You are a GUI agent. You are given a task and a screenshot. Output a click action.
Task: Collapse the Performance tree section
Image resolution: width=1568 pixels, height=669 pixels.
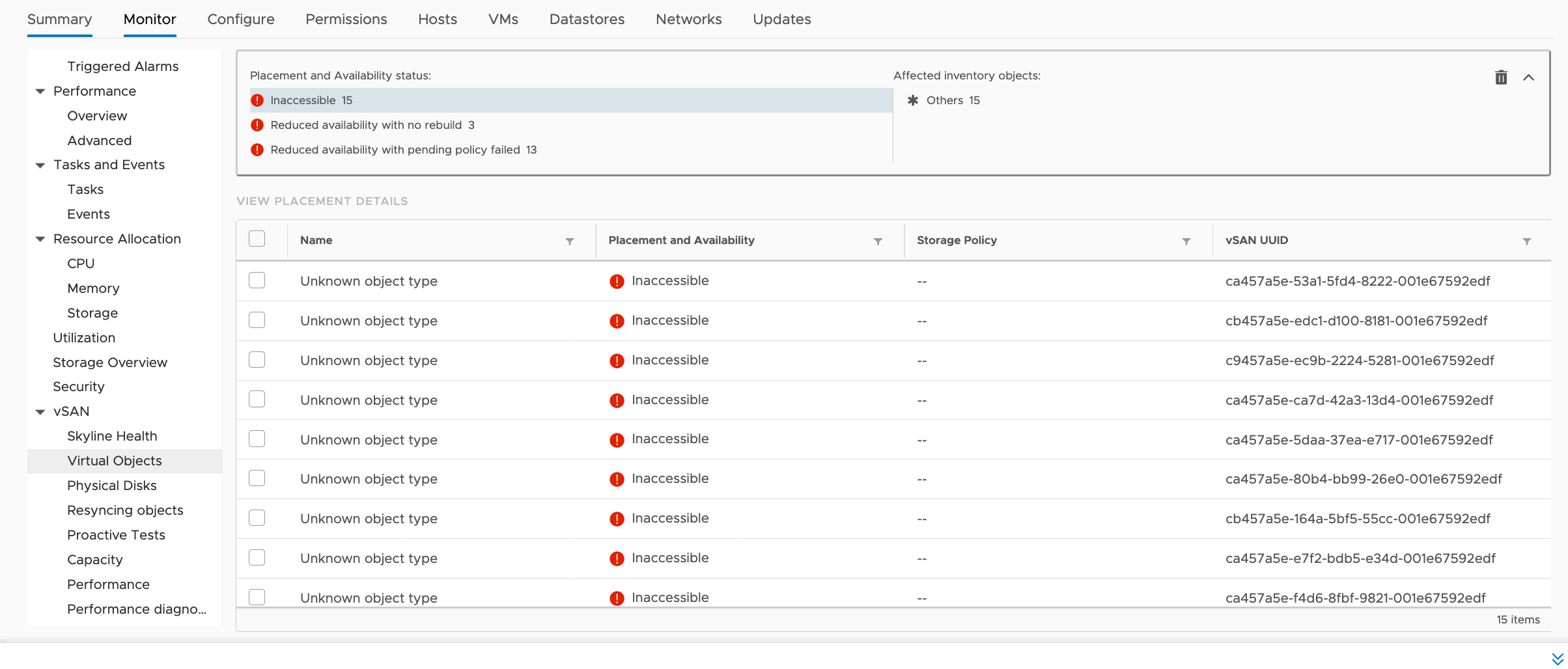pyautogui.click(x=40, y=92)
